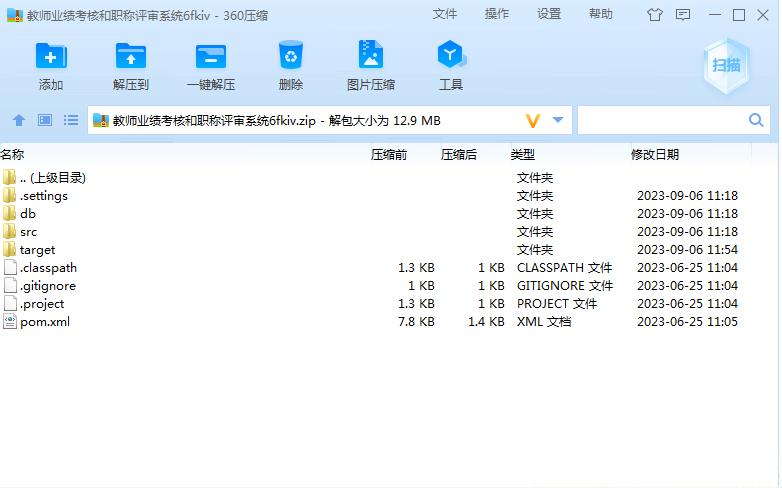Click date '2023-09-06 11:54' of target
Viewport: 782px width, 488px height.
pos(687,249)
